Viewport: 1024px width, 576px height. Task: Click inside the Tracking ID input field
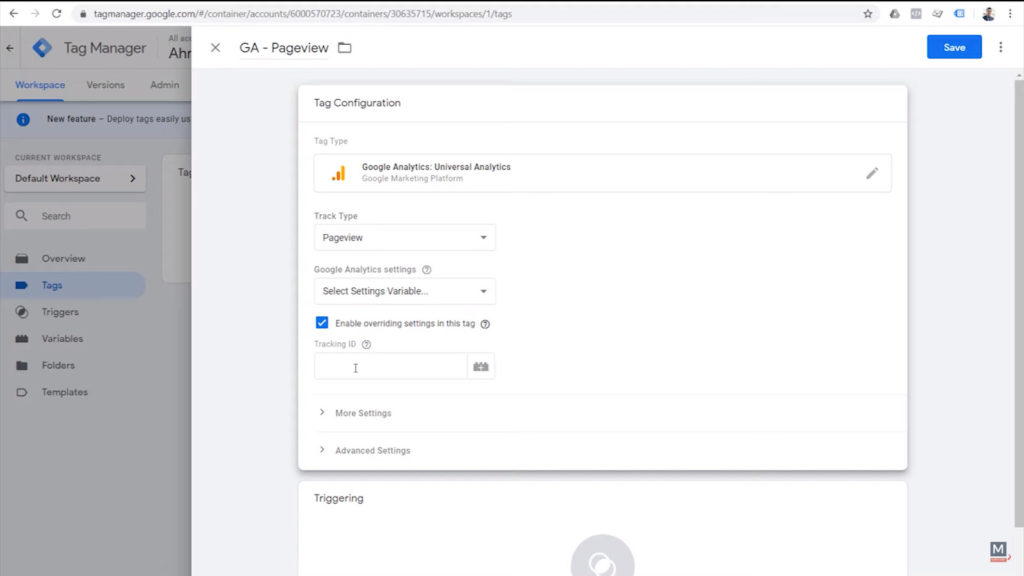tap(390, 367)
